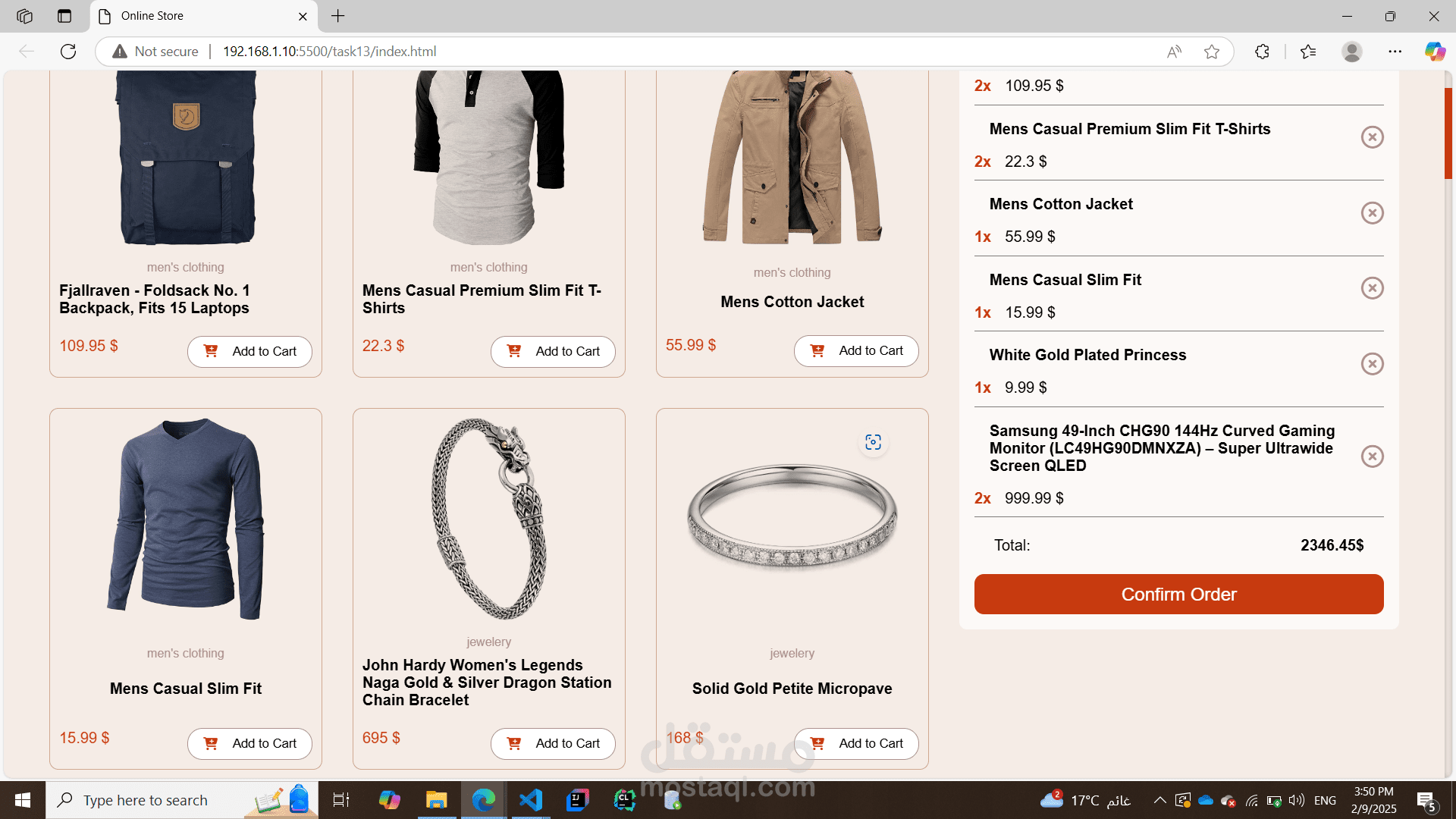Add Mens Cotton Jacket to cart

[856, 350]
